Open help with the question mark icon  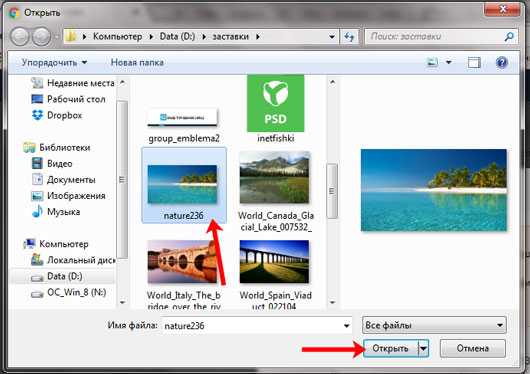coord(502,63)
